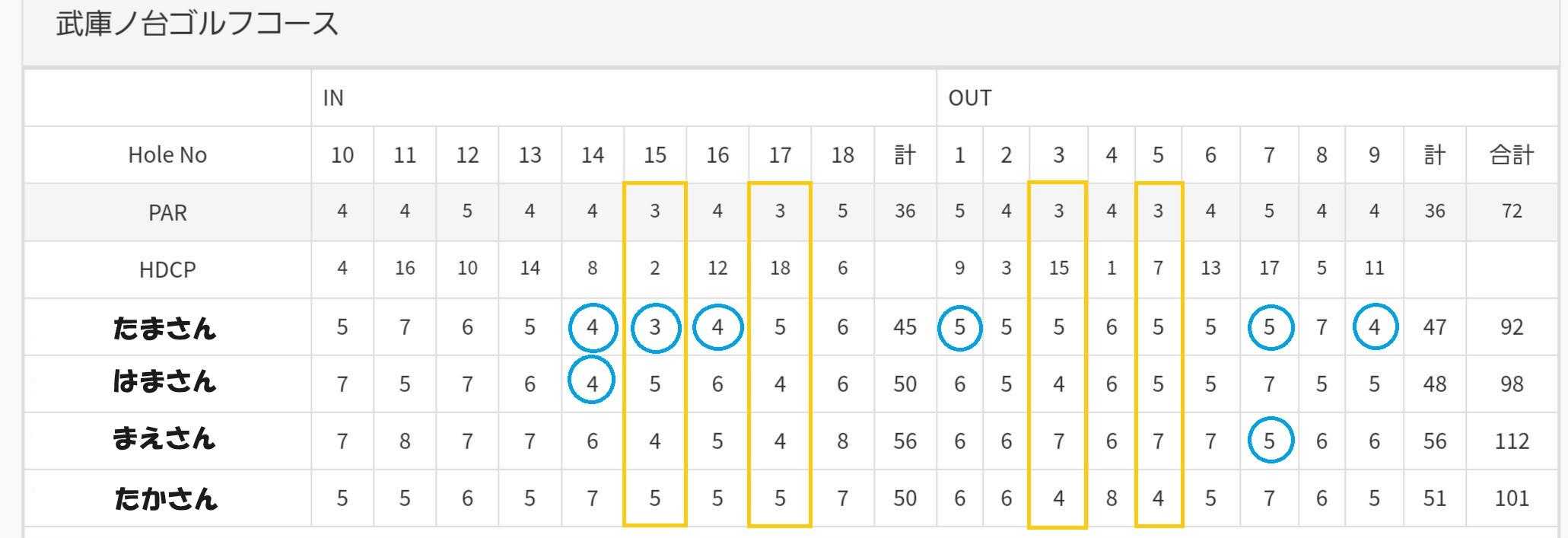The image size is (1568, 538).
Task: Click the hole 15 column header
Action: point(654,155)
